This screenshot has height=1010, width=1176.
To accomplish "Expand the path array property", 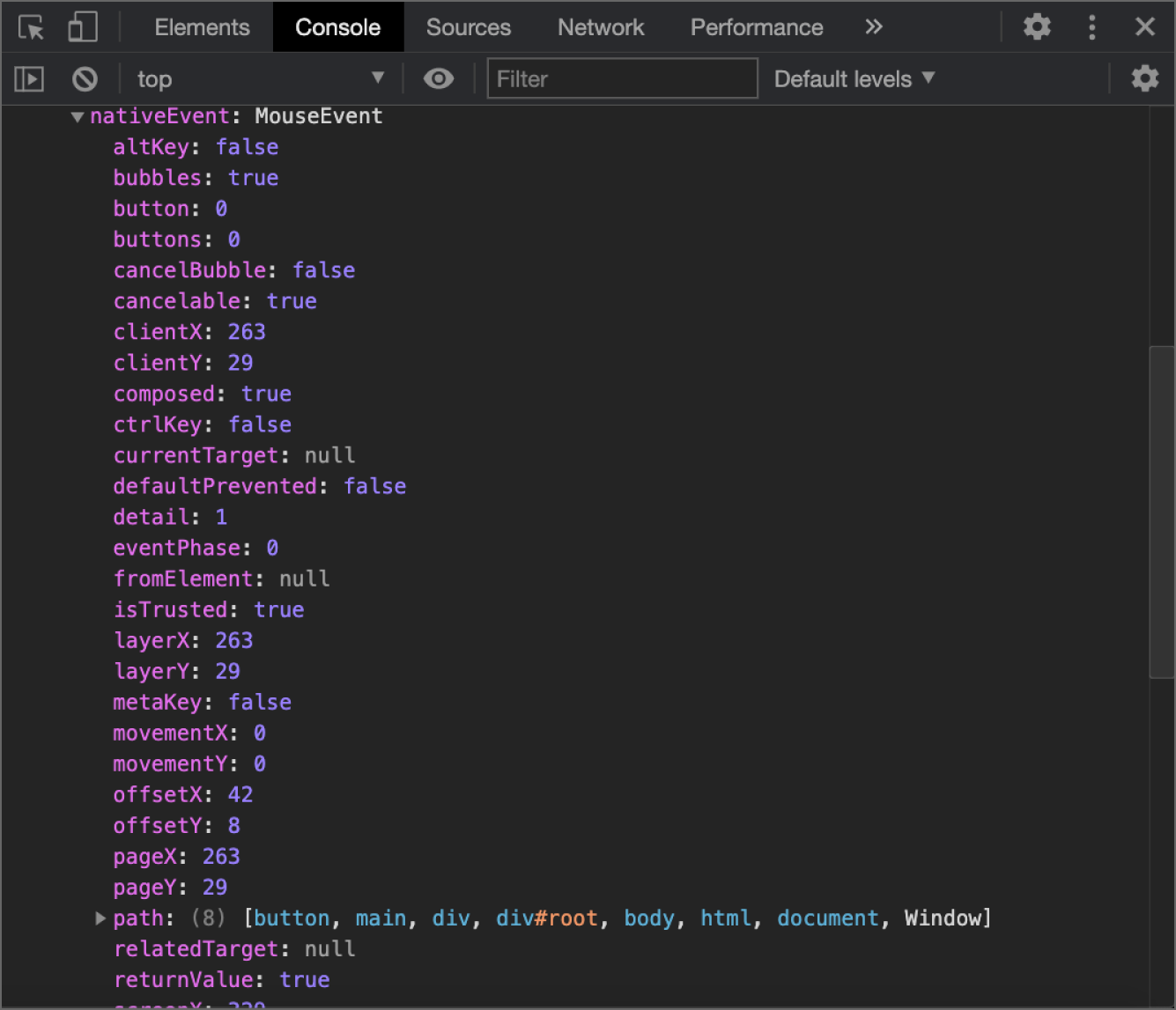I will (x=100, y=918).
